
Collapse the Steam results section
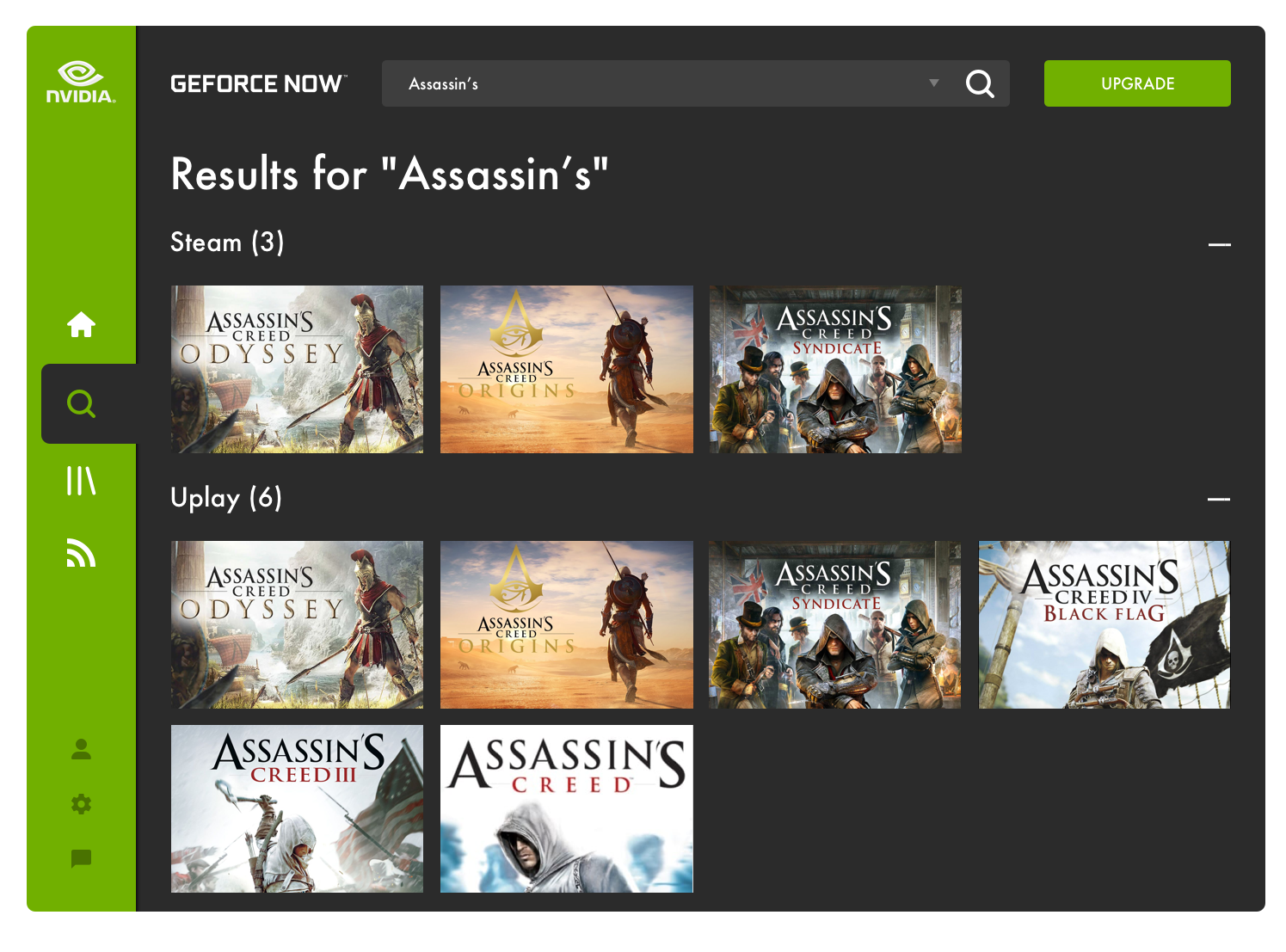coord(1219,244)
